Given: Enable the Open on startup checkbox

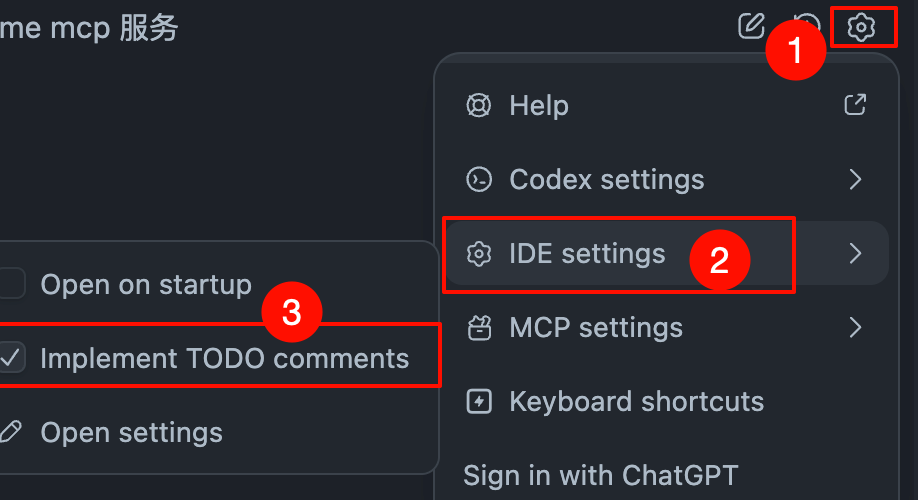Looking at the screenshot, I should tap(11, 284).
